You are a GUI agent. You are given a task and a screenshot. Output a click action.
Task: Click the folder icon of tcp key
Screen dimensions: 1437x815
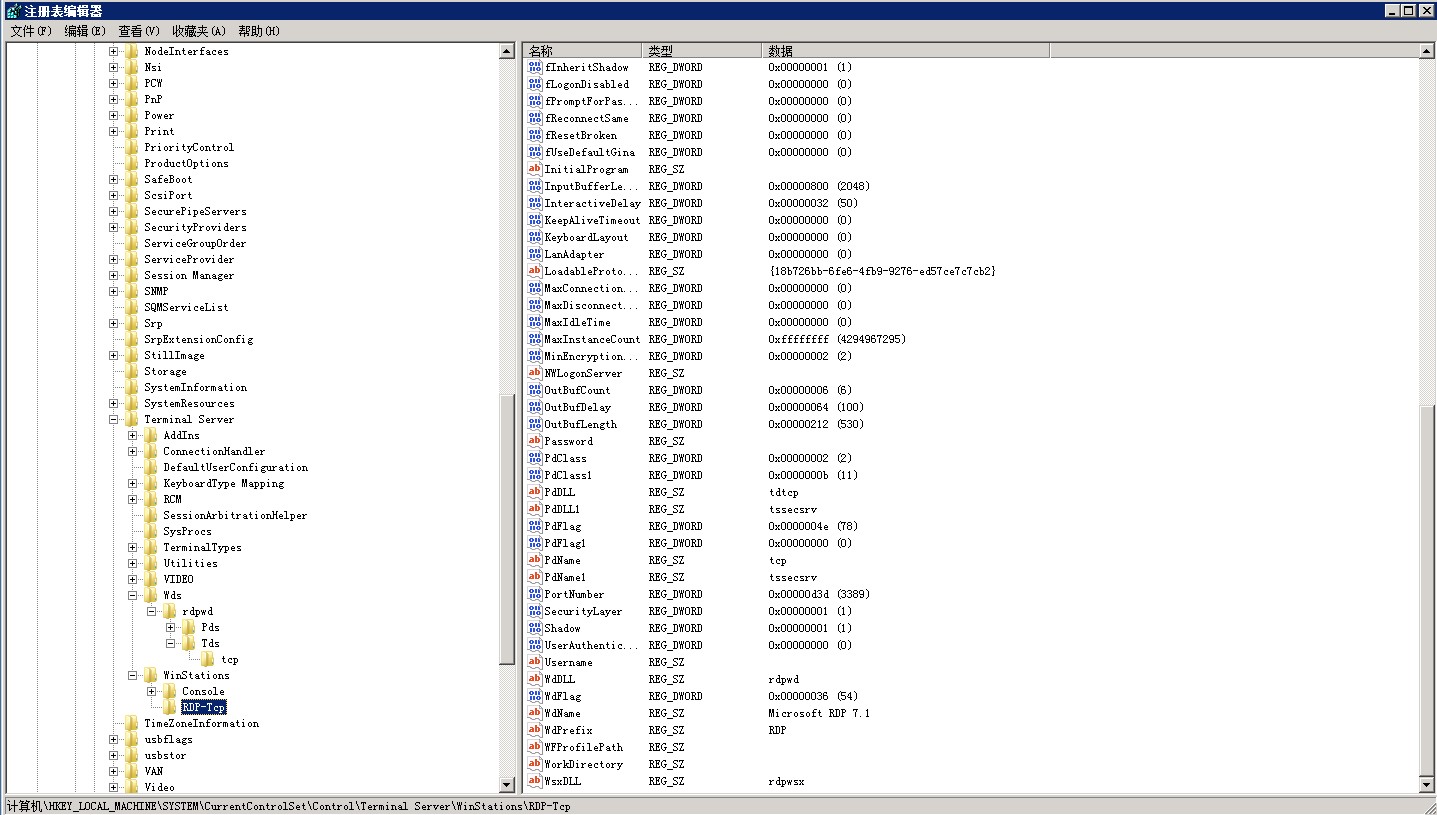coord(208,659)
